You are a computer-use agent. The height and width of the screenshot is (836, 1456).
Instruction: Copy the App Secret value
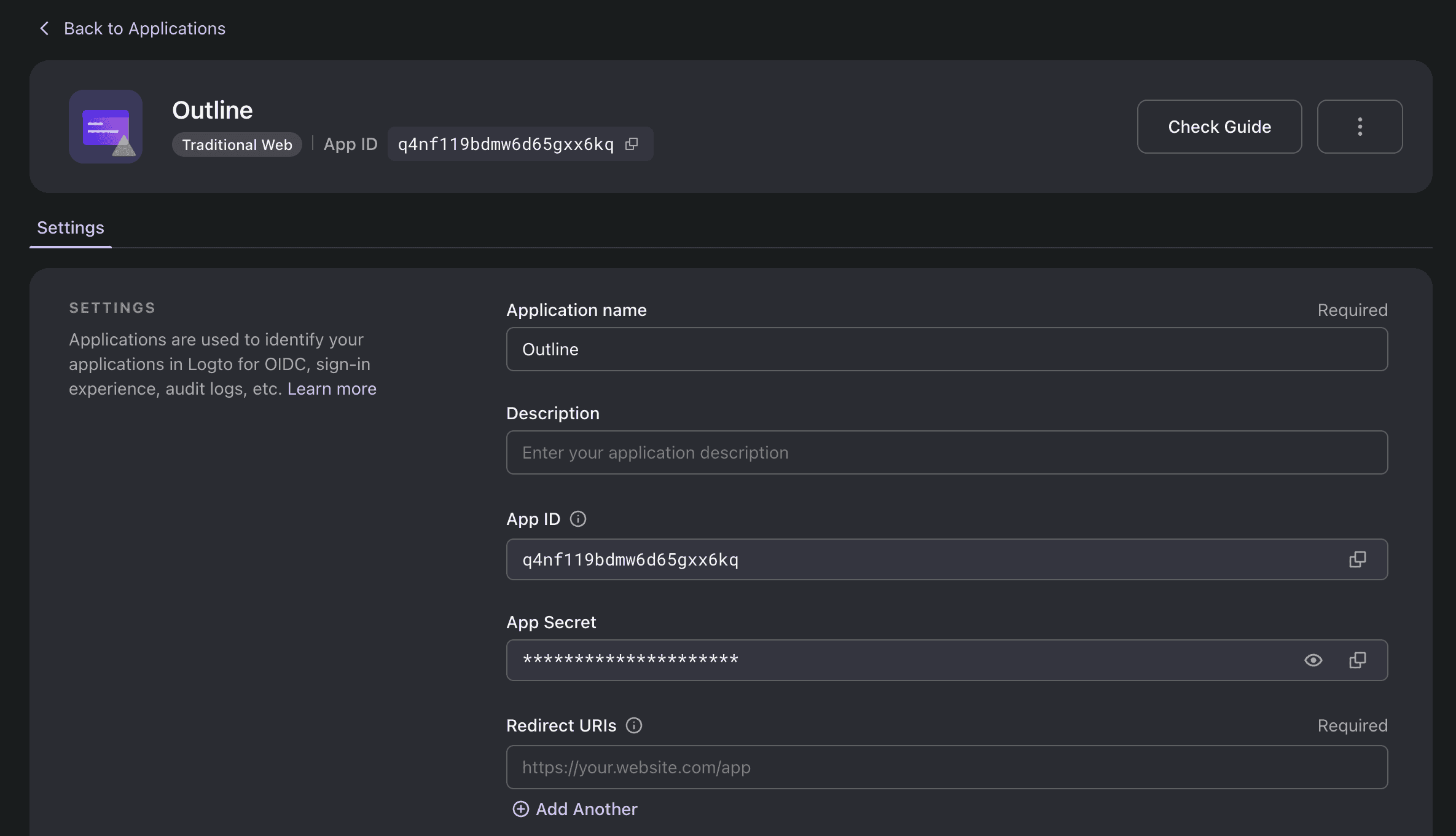tap(1357, 660)
